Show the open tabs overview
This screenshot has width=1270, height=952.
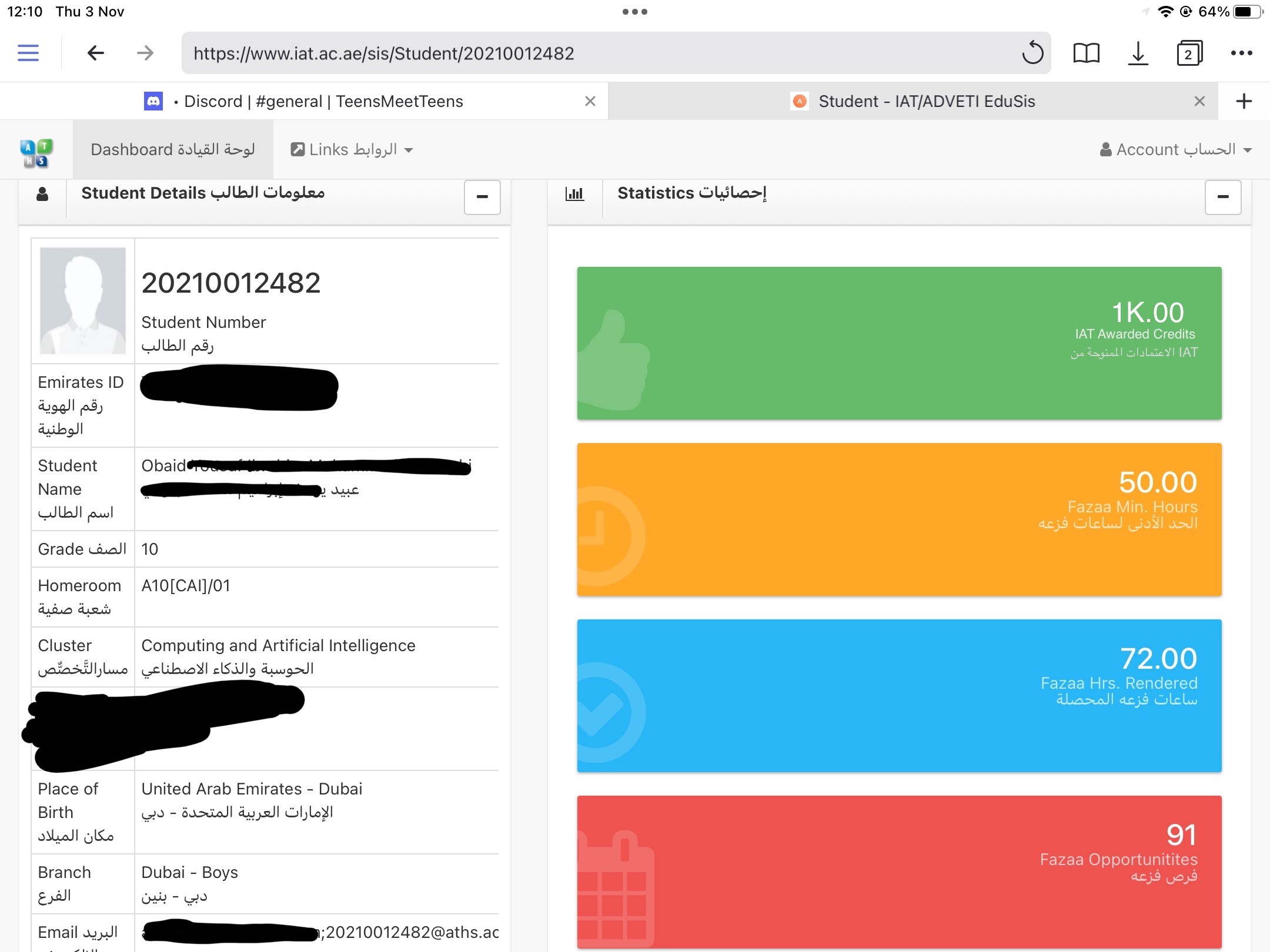[x=1189, y=53]
